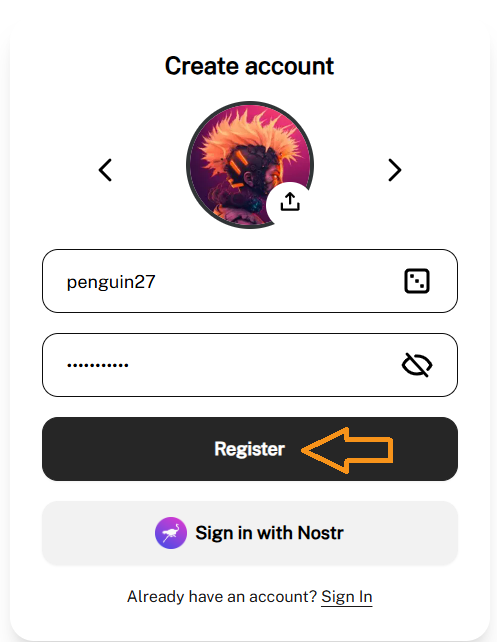
Task: Submit the form with the Register button
Action: coord(250,449)
